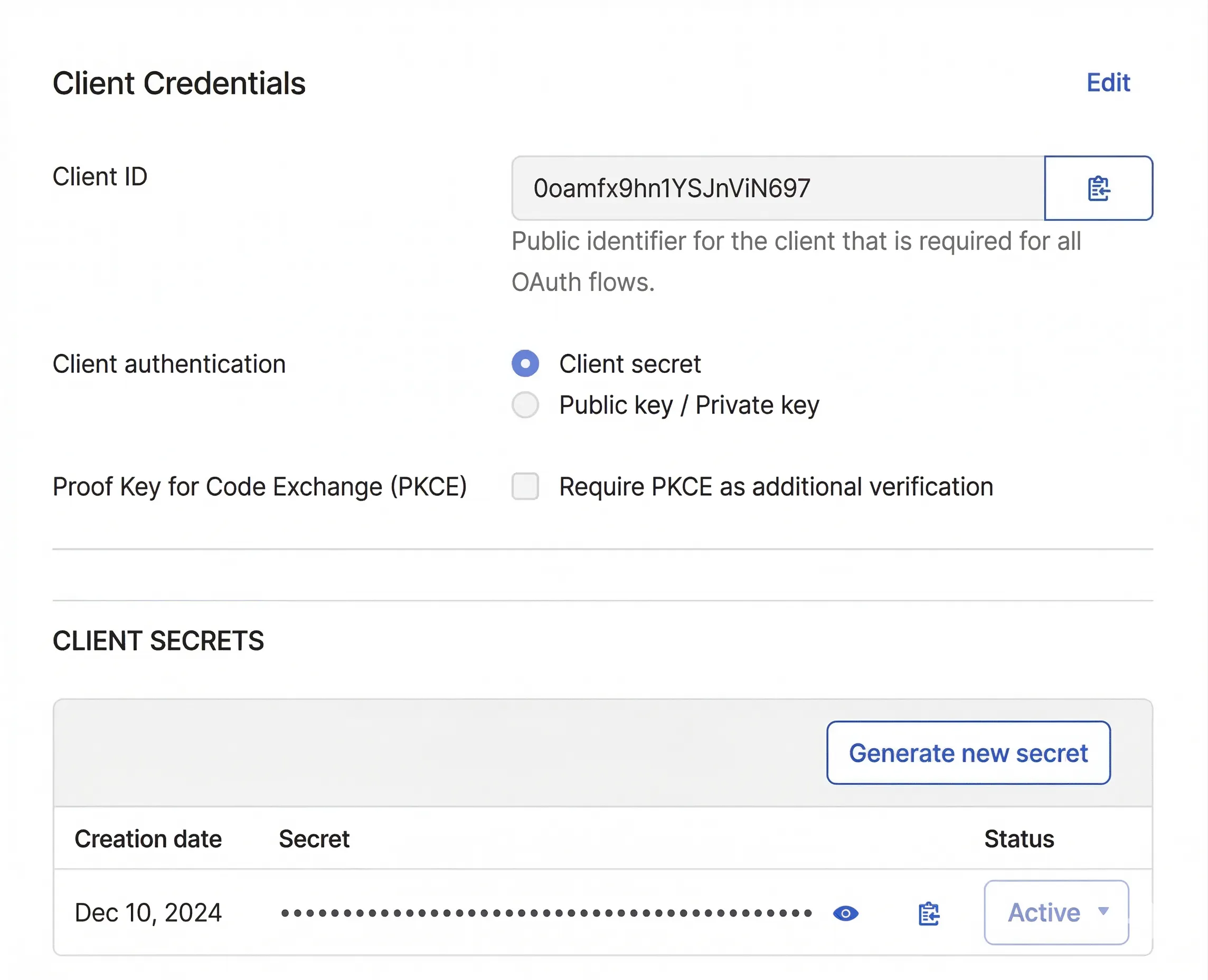Click the Edit link for Client Credentials
Viewport: 1208px width, 980px height.
pos(1108,83)
